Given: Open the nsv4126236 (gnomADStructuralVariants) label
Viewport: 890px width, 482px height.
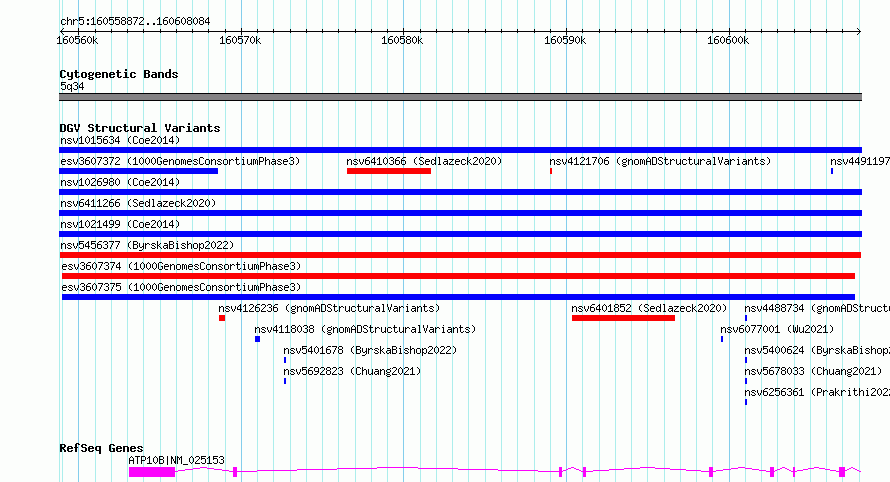Looking at the screenshot, I should tap(329, 308).
